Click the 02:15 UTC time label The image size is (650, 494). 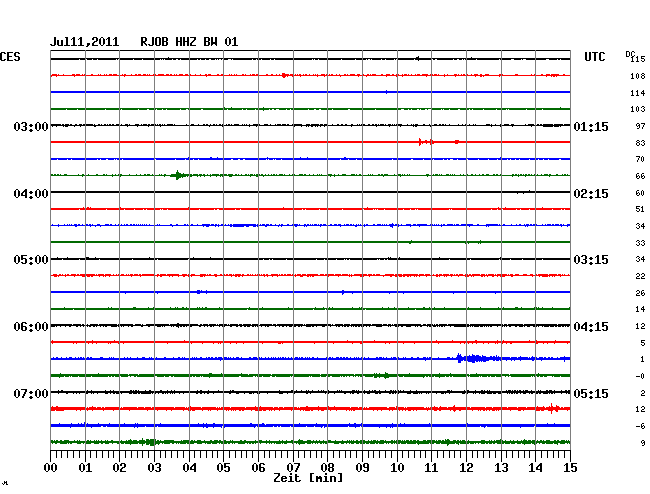591,194
